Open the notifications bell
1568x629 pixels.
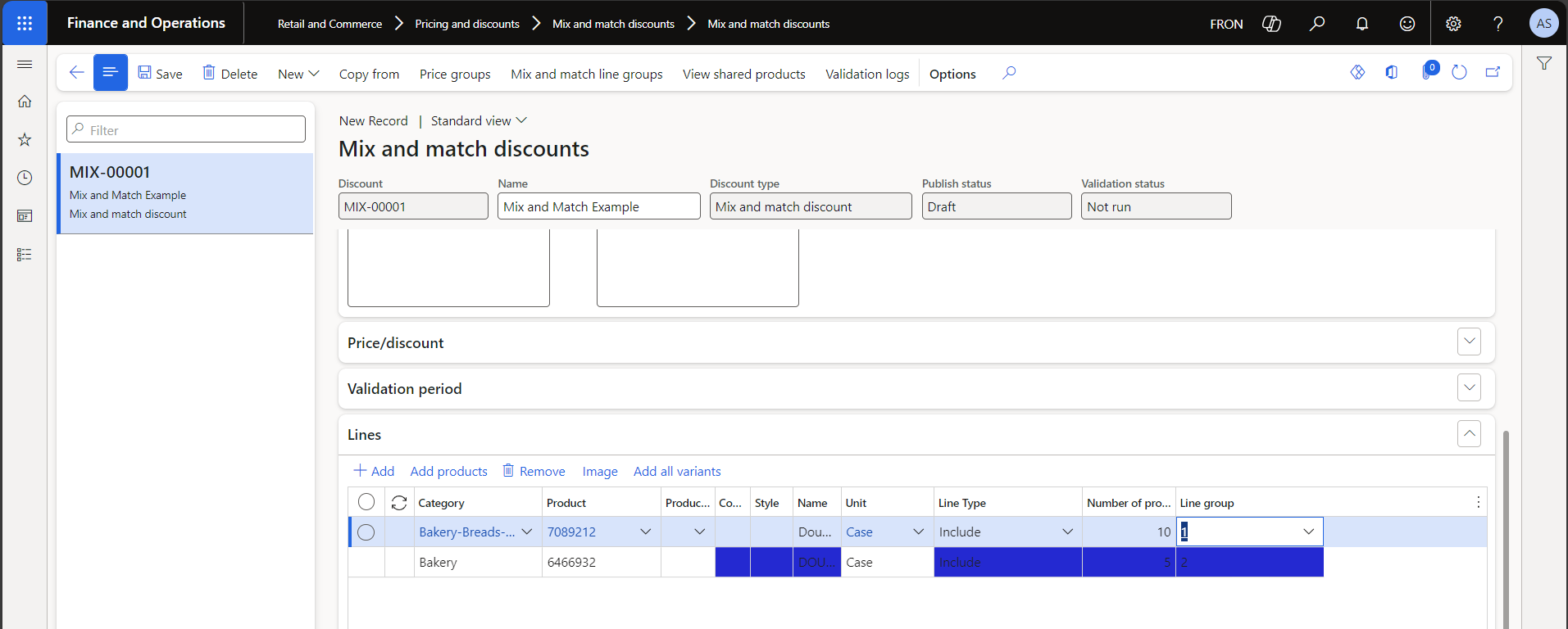coord(1361,24)
